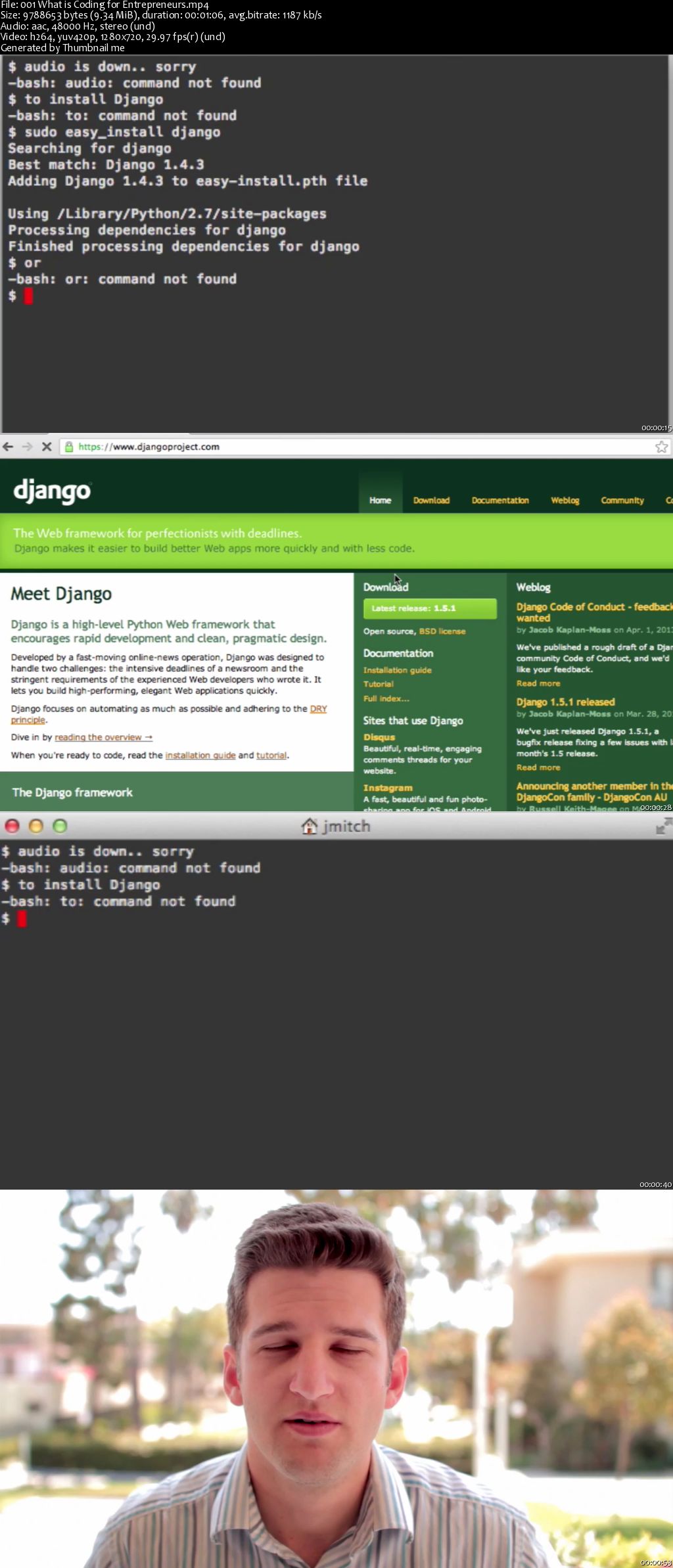Open the Community nav tab
Image resolution: width=673 pixels, height=1568 pixels.
coord(622,500)
